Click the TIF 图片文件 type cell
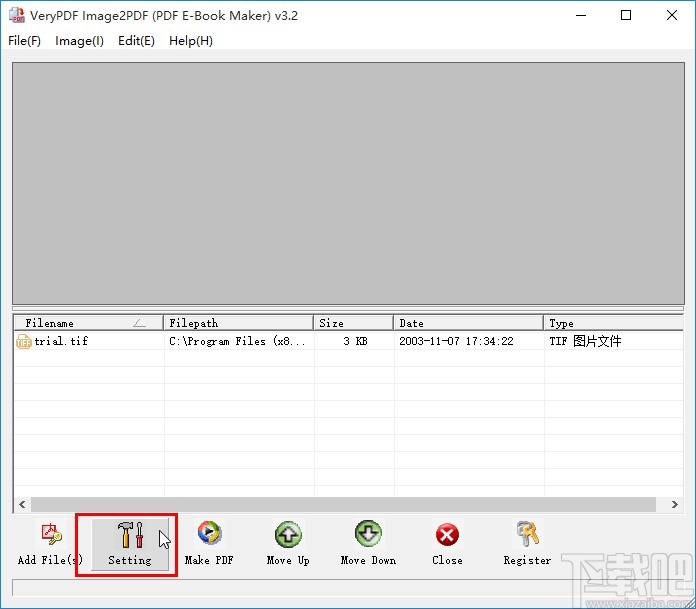The width and height of the screenshot is (696, 609). tap(585, 341)
